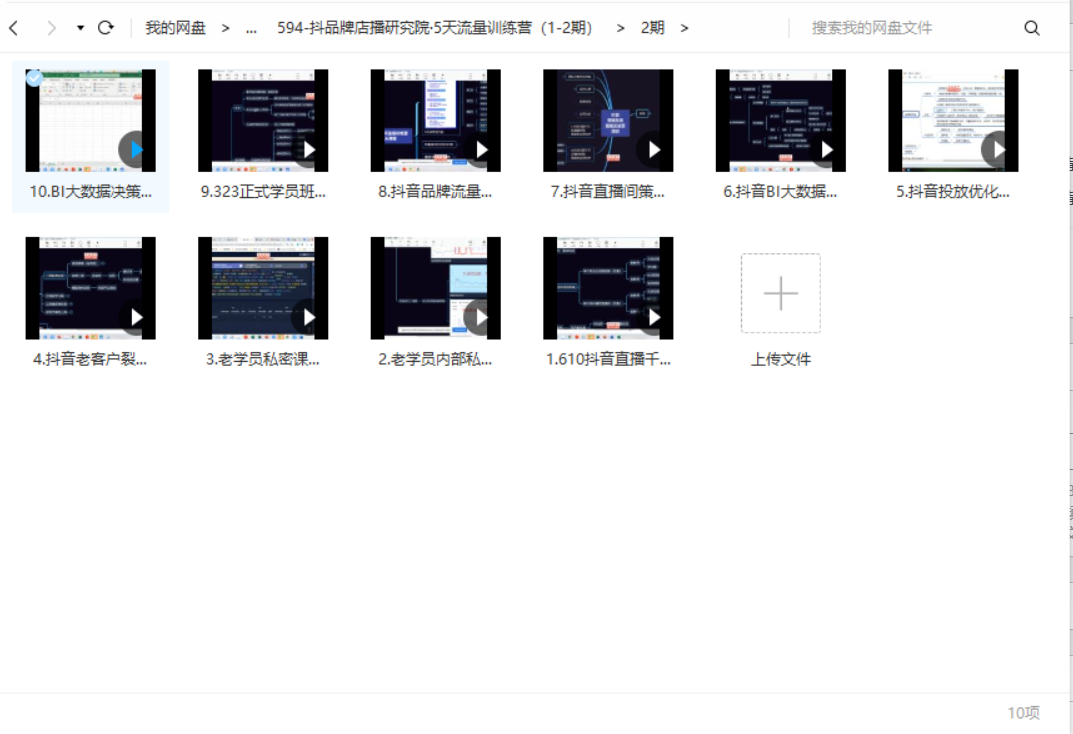Click the magnifier search icon
This screenshot has height=734, width=1073.
point(1032,28)
